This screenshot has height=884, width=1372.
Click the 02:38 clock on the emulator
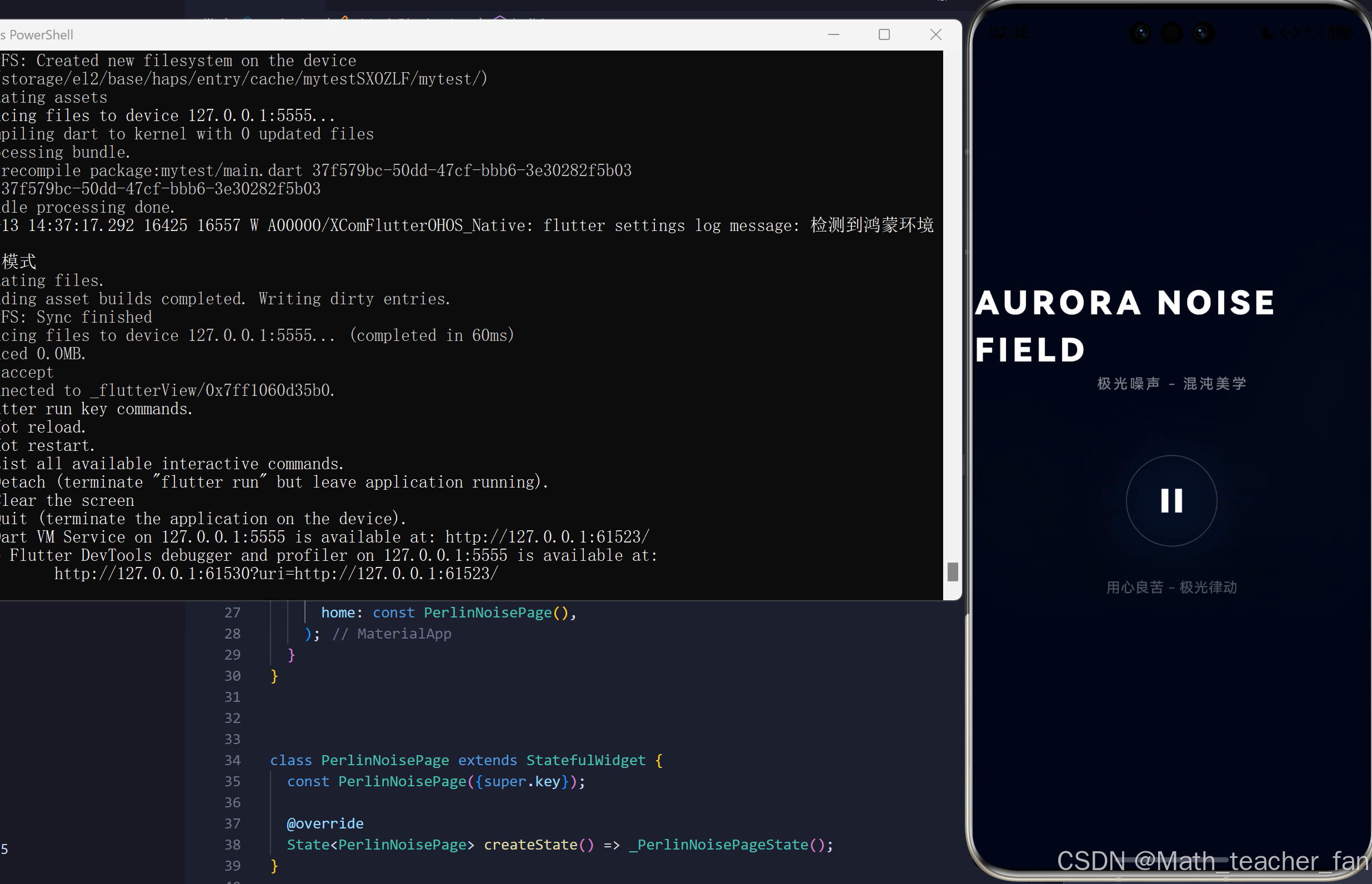pos(1009,33)
